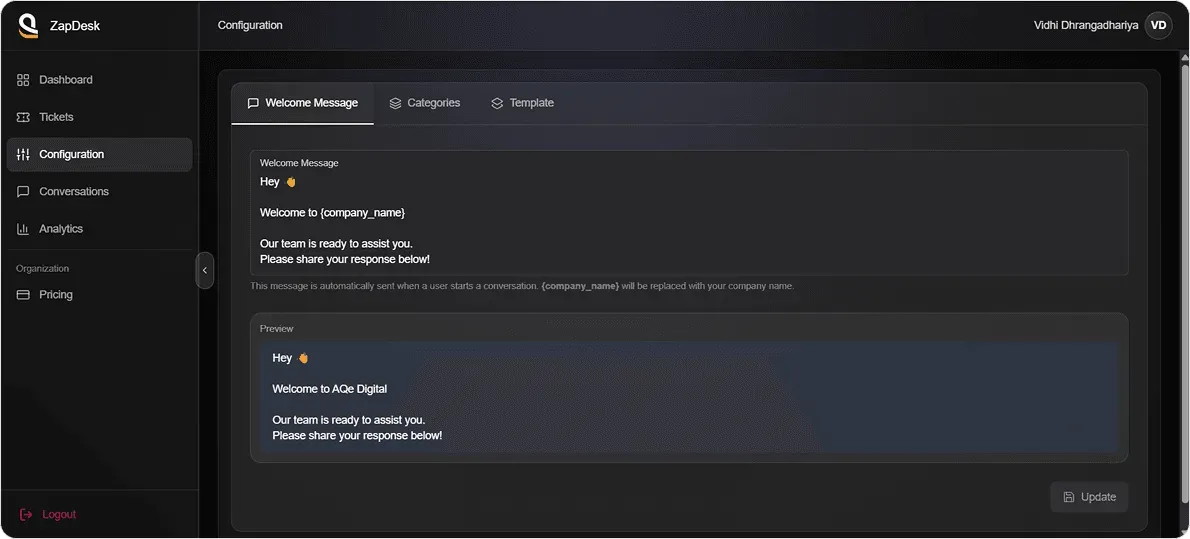This screenshot has width=1190, height=539.
Task: Click the "Hey" greeting line in preview
Action: [x=290, y=358]
